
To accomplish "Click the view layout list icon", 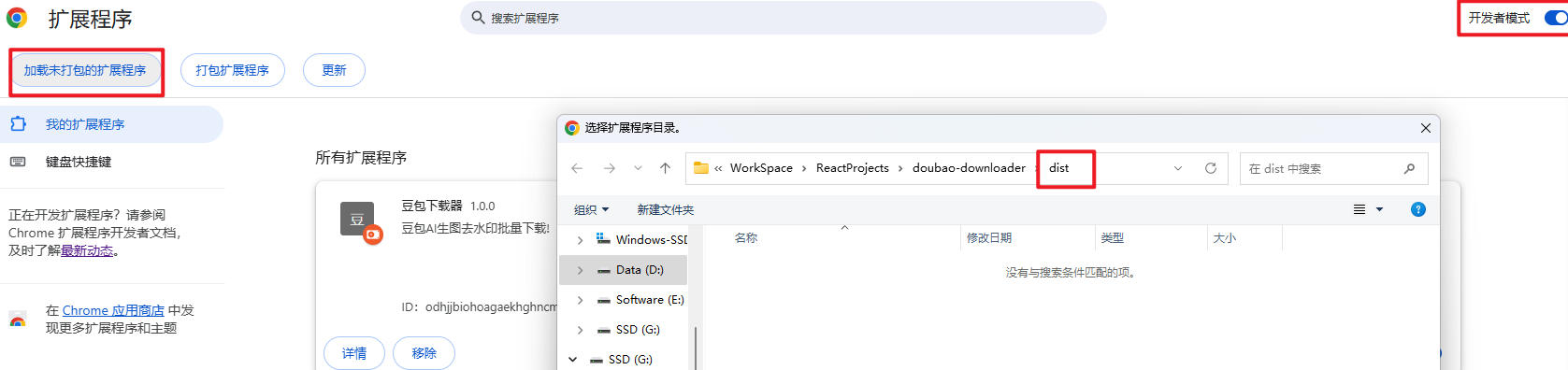I will 1359,209.
